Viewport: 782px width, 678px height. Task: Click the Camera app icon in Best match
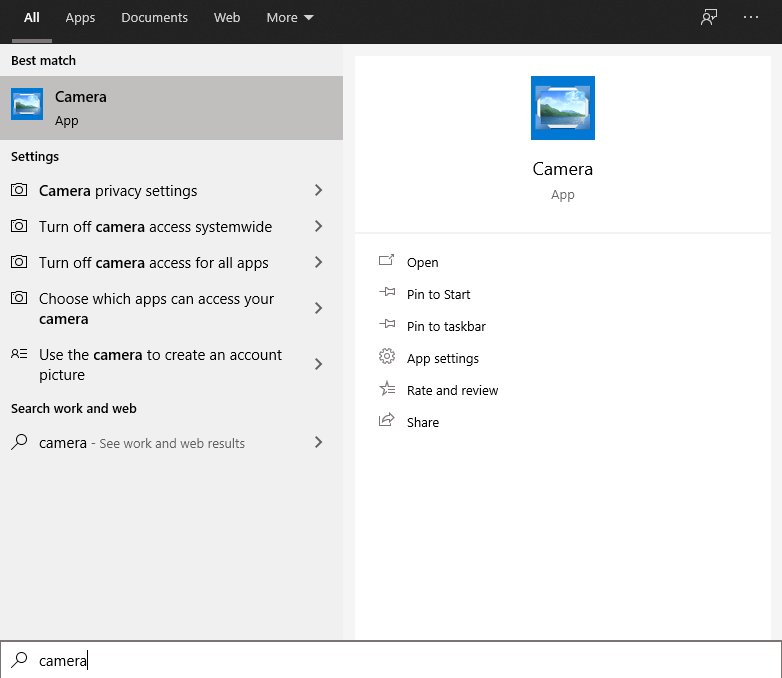[x=27, y=104]
